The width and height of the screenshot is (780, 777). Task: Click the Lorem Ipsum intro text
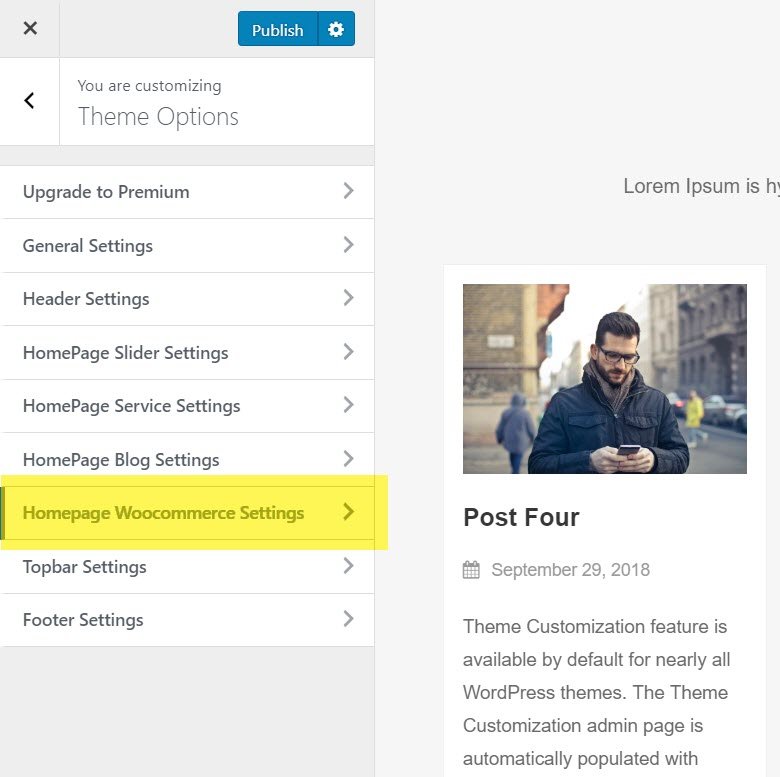click(700, 186)
